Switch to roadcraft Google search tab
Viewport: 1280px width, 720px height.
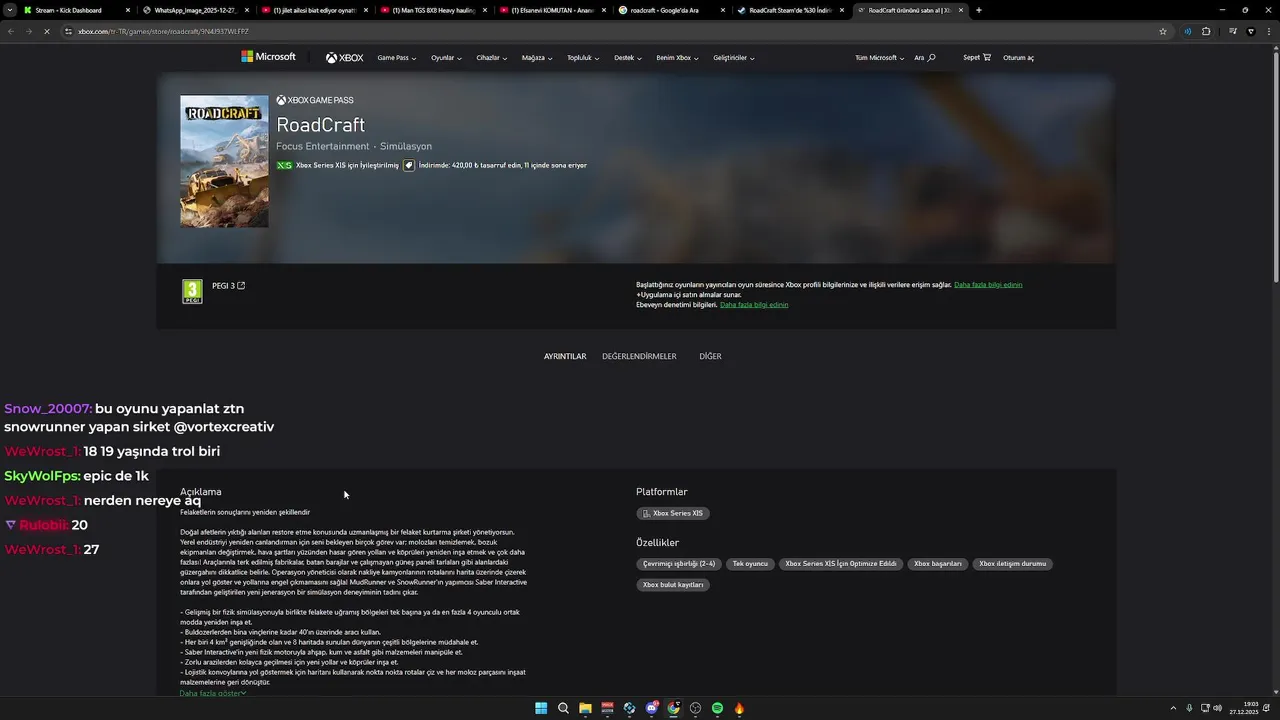(672, 10)
